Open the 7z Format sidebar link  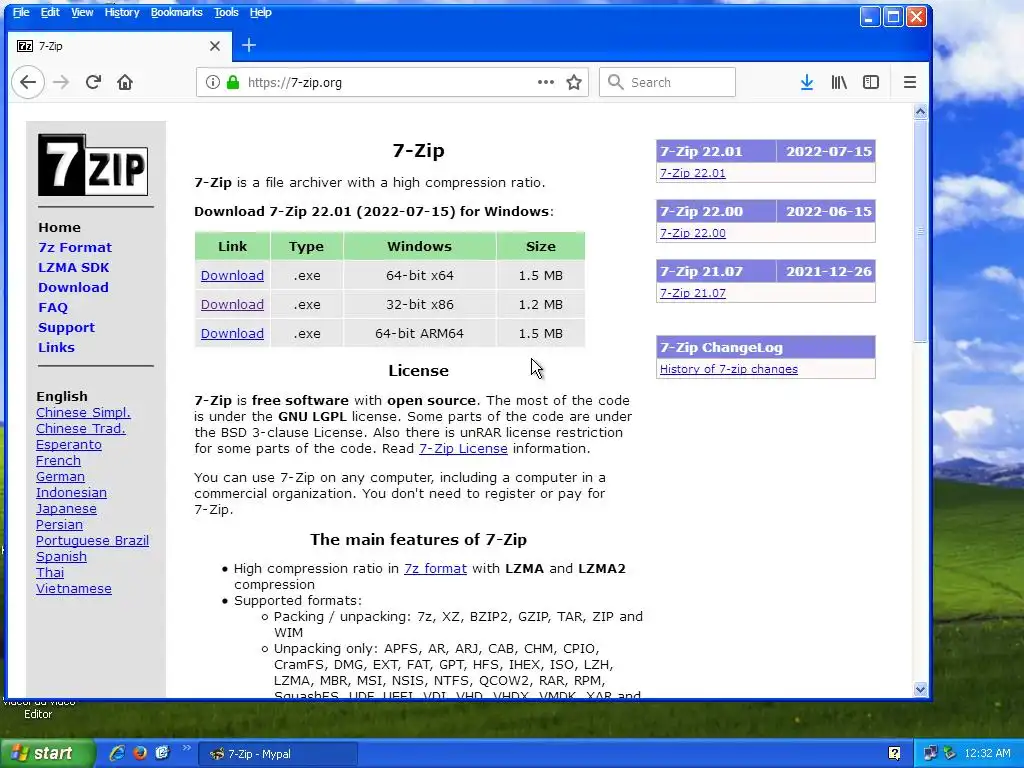click(74, 248)
